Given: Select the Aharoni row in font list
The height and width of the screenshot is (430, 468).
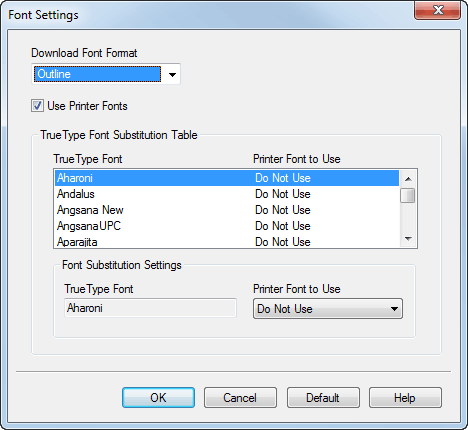Looking at the screenshot, I should coord(227,178).
